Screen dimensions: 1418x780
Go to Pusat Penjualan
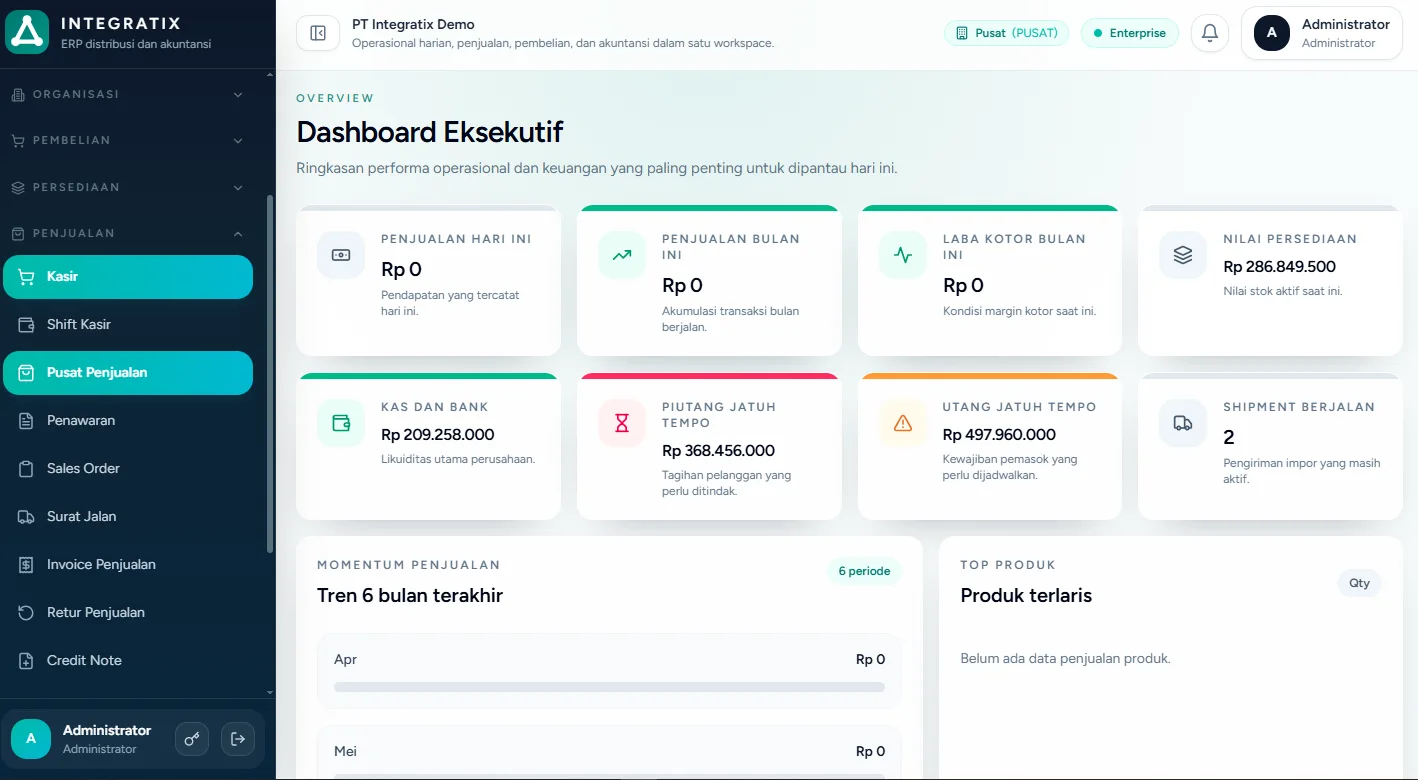(128, 373)
